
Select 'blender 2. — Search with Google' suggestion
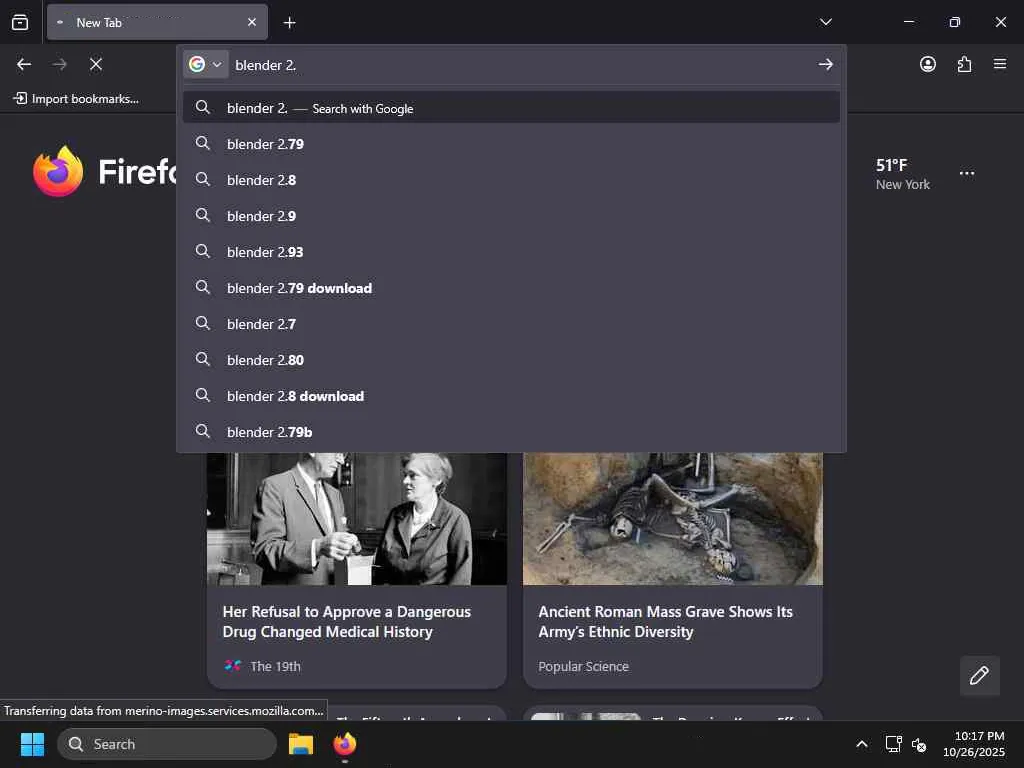511,108
